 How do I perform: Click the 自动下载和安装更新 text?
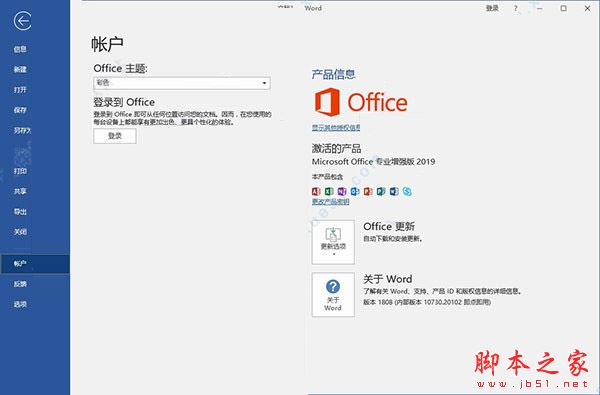tap(393, 238)
